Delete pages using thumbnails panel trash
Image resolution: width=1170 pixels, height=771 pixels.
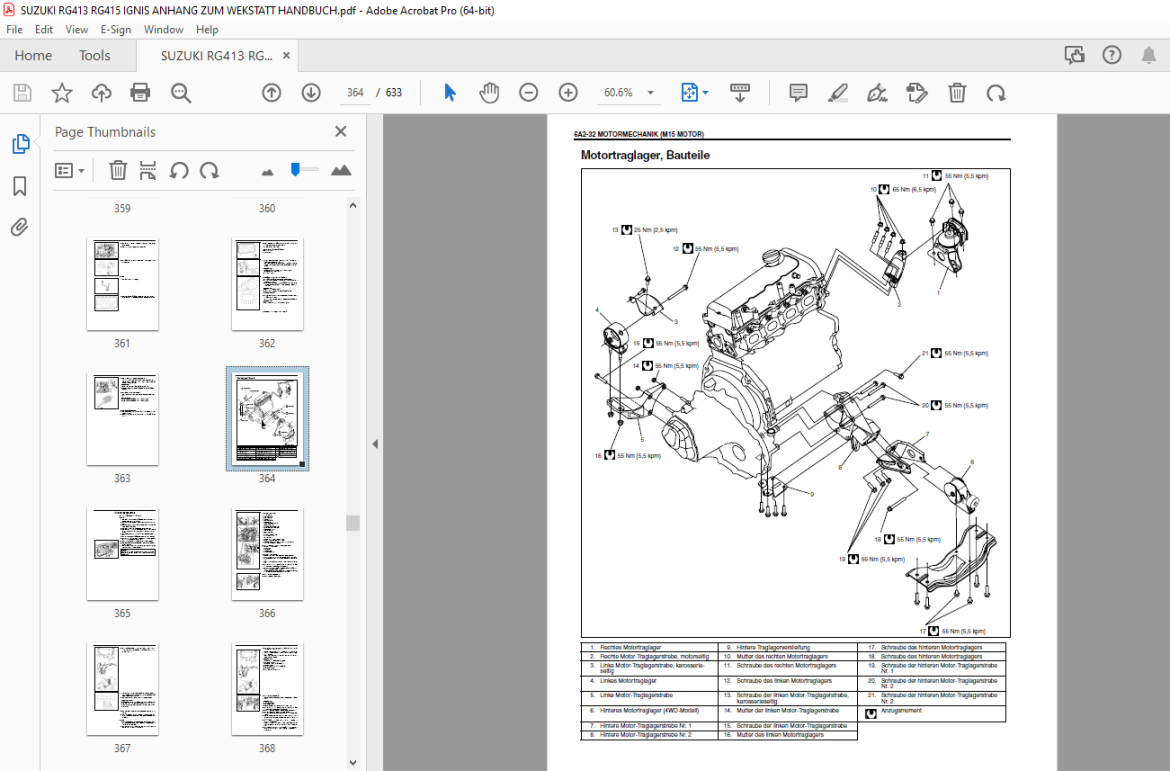(118, 170)
